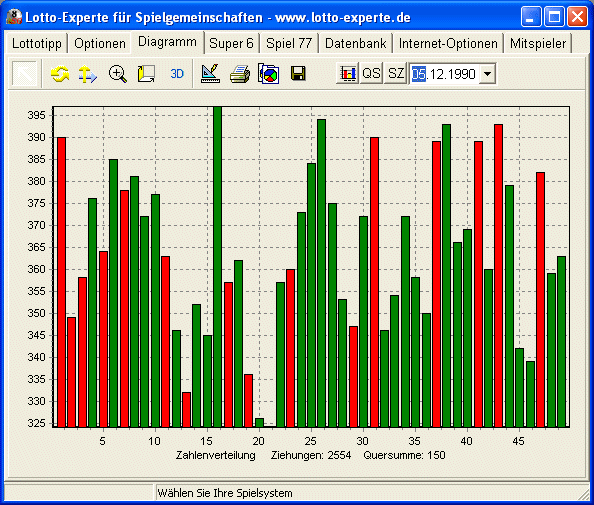Select the magnifier zoom tool
594x505 pixels.
[117, 73]
